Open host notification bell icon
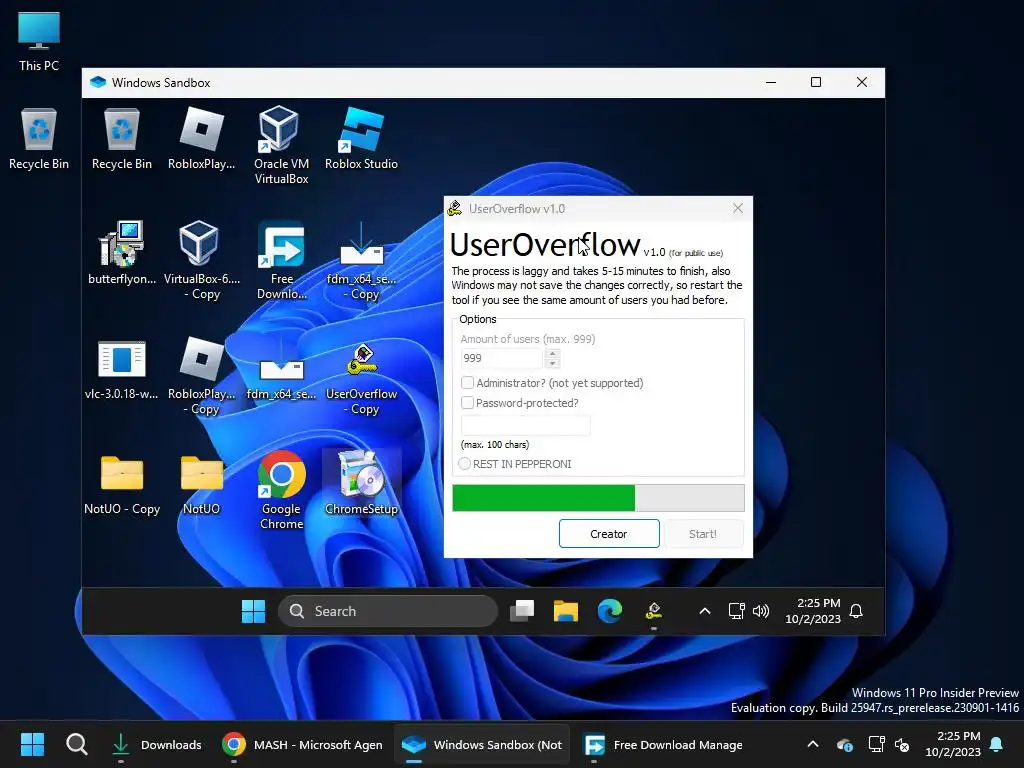The height and width of the screenshot is (768, 1024). (997, 744)
